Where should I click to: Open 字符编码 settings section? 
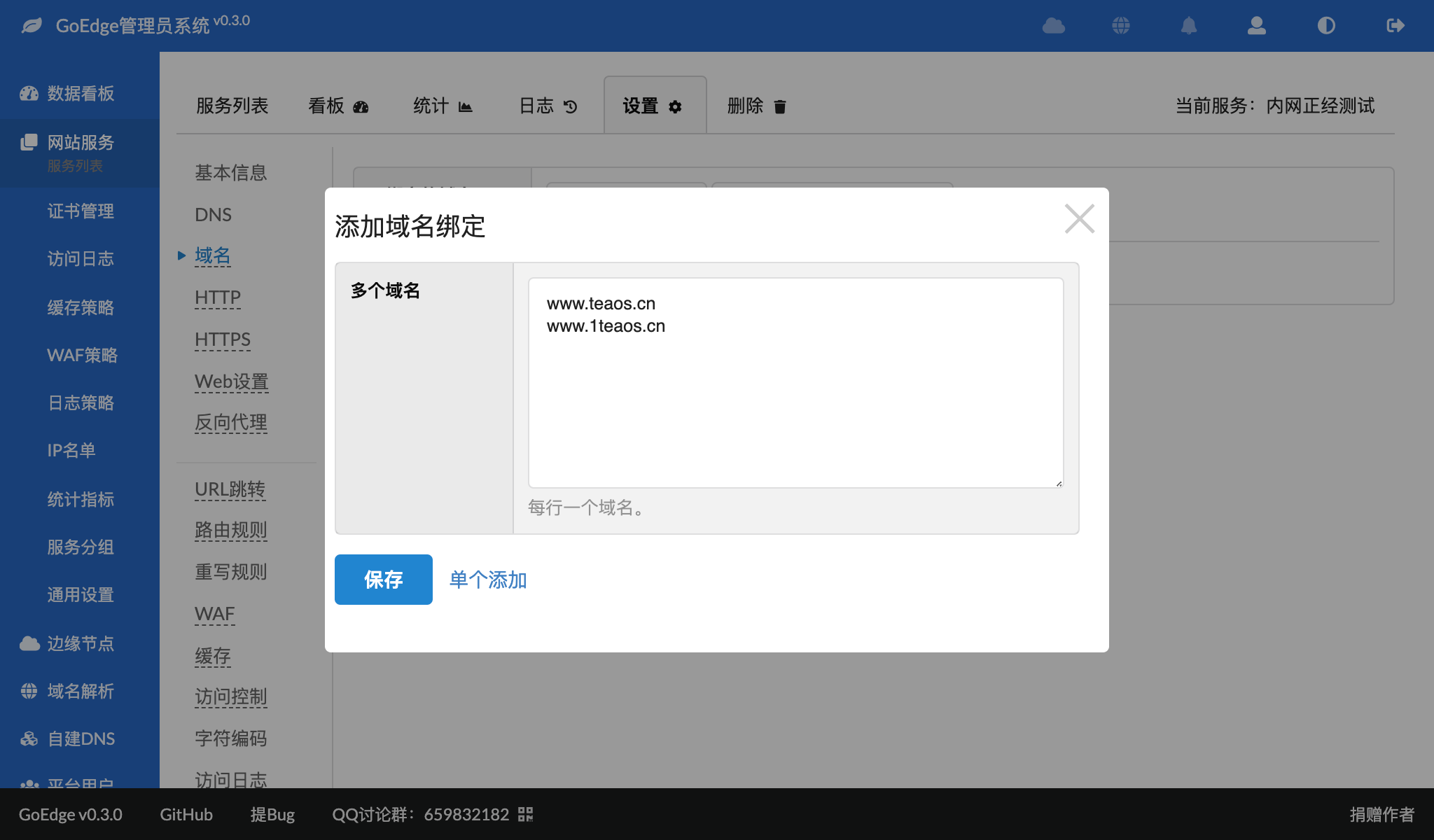click(231, 738)
